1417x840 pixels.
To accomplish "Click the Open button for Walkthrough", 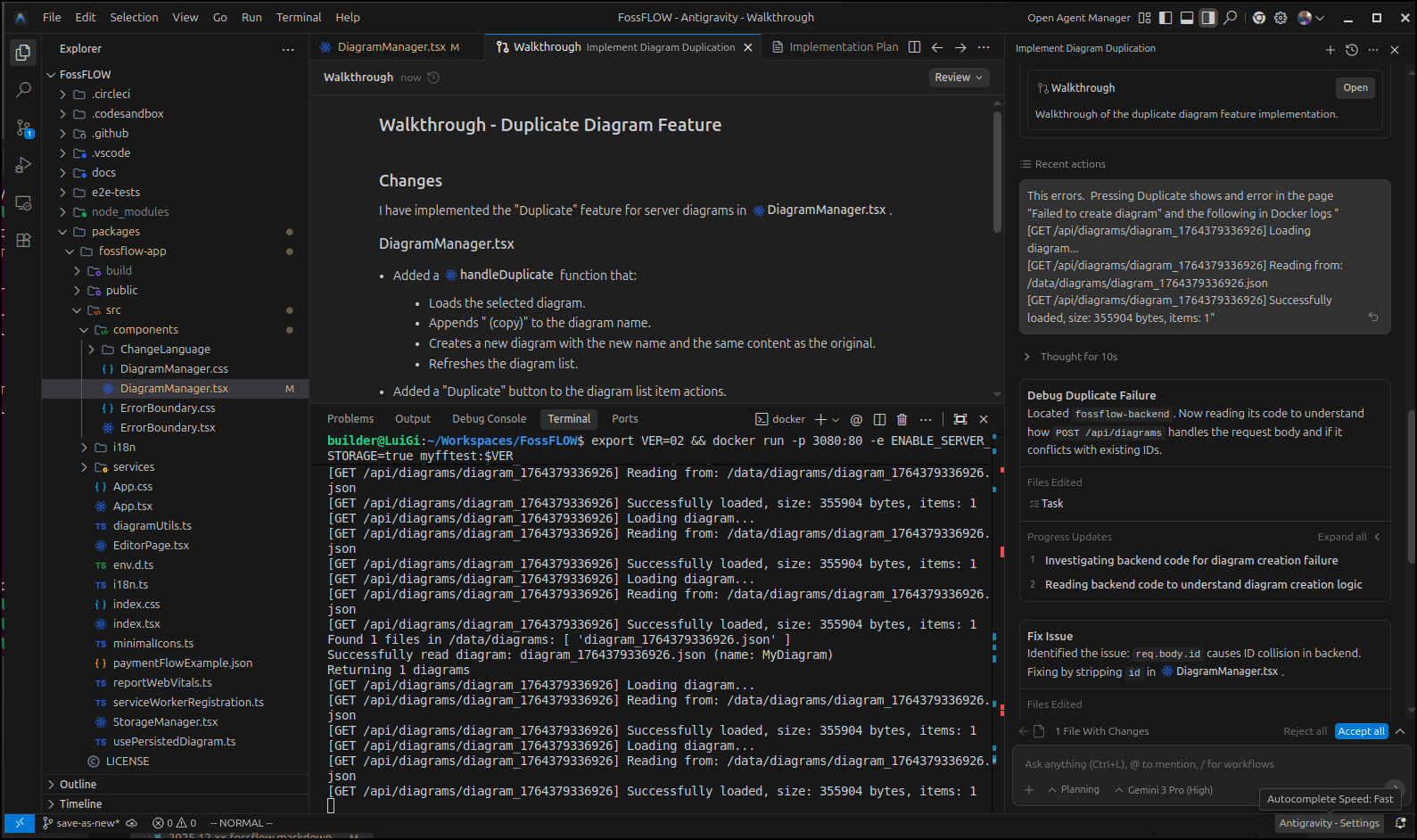I will [x=1355, y=87].
